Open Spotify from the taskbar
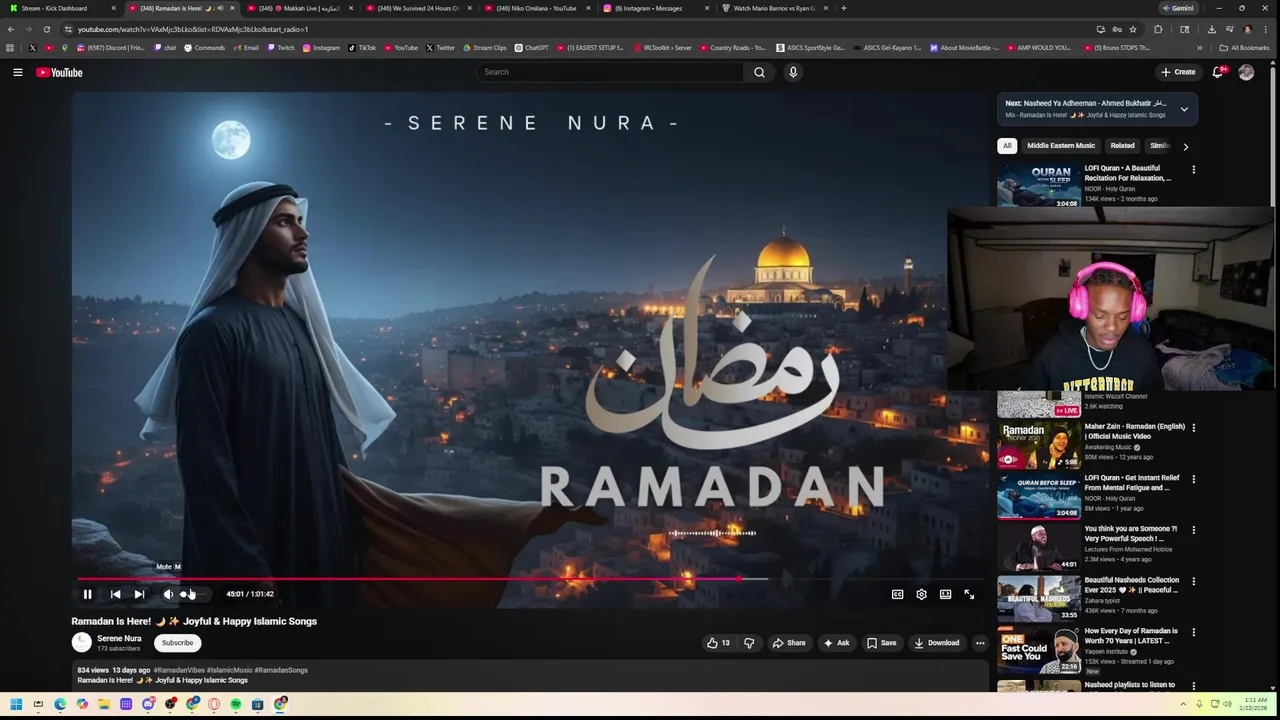This screenshot has height=720, width=1280. pyautogui.click(x=236, y=704)
